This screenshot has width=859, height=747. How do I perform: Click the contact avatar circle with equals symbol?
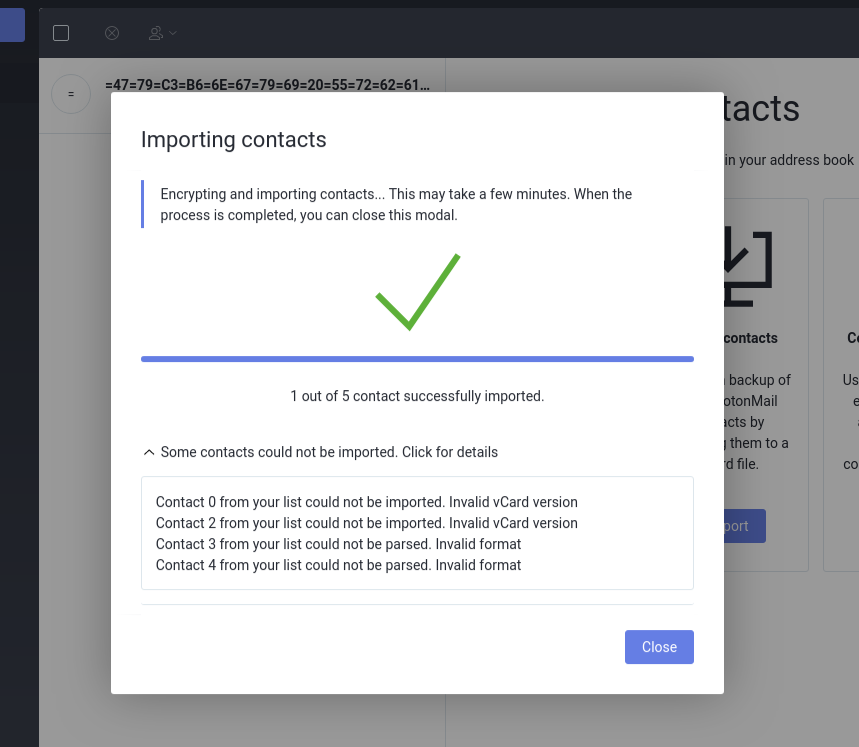tap(70, 94)
